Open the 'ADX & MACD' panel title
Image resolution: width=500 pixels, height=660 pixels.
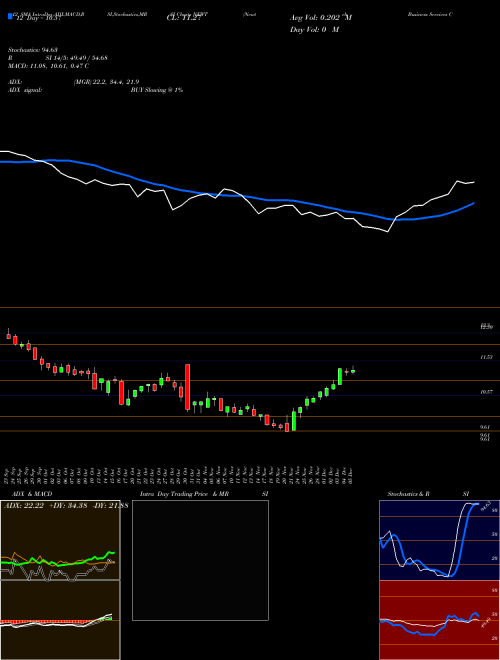coord(32,494)
